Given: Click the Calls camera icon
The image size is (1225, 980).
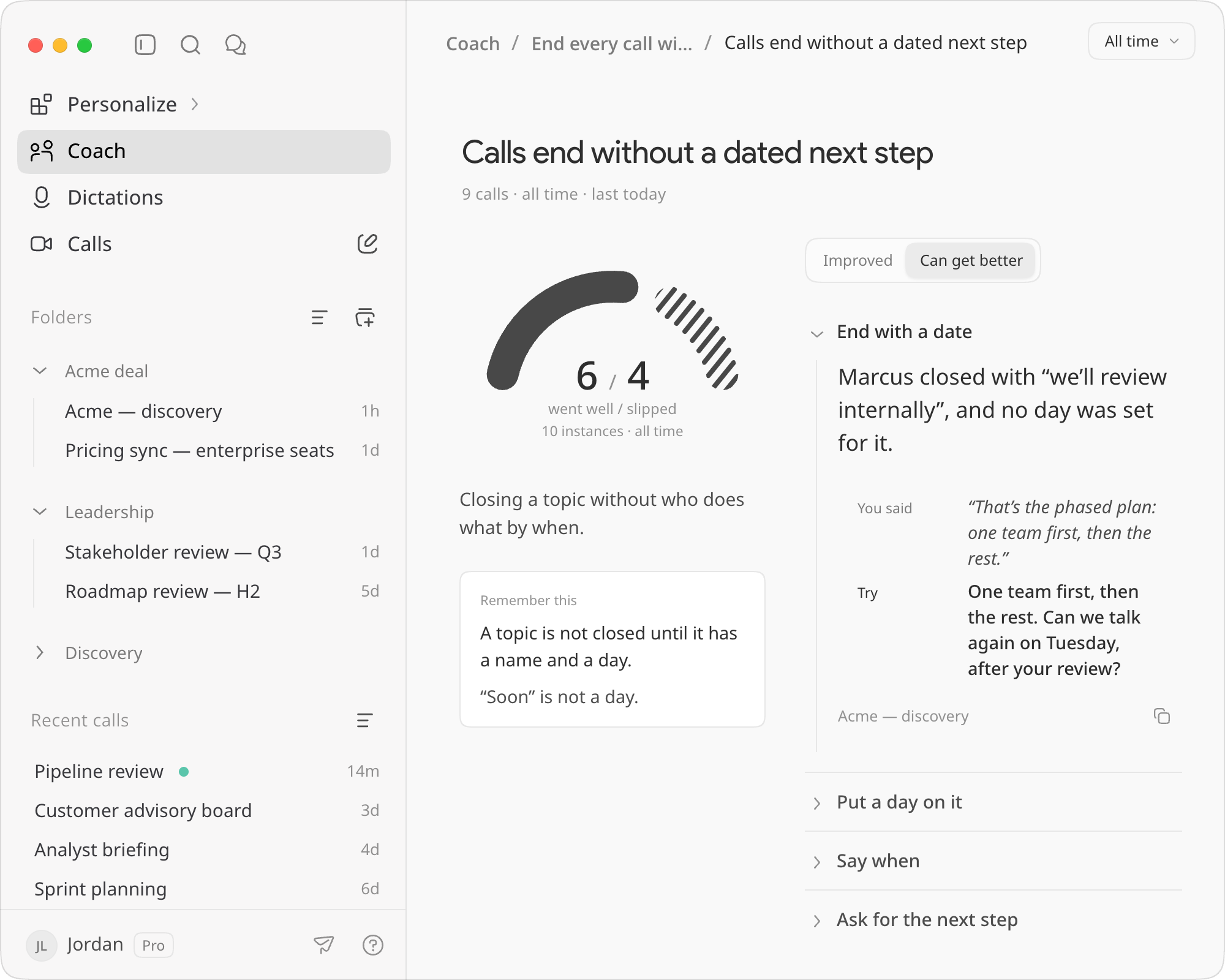Looking at the screenshot, I should click(41, 244).
